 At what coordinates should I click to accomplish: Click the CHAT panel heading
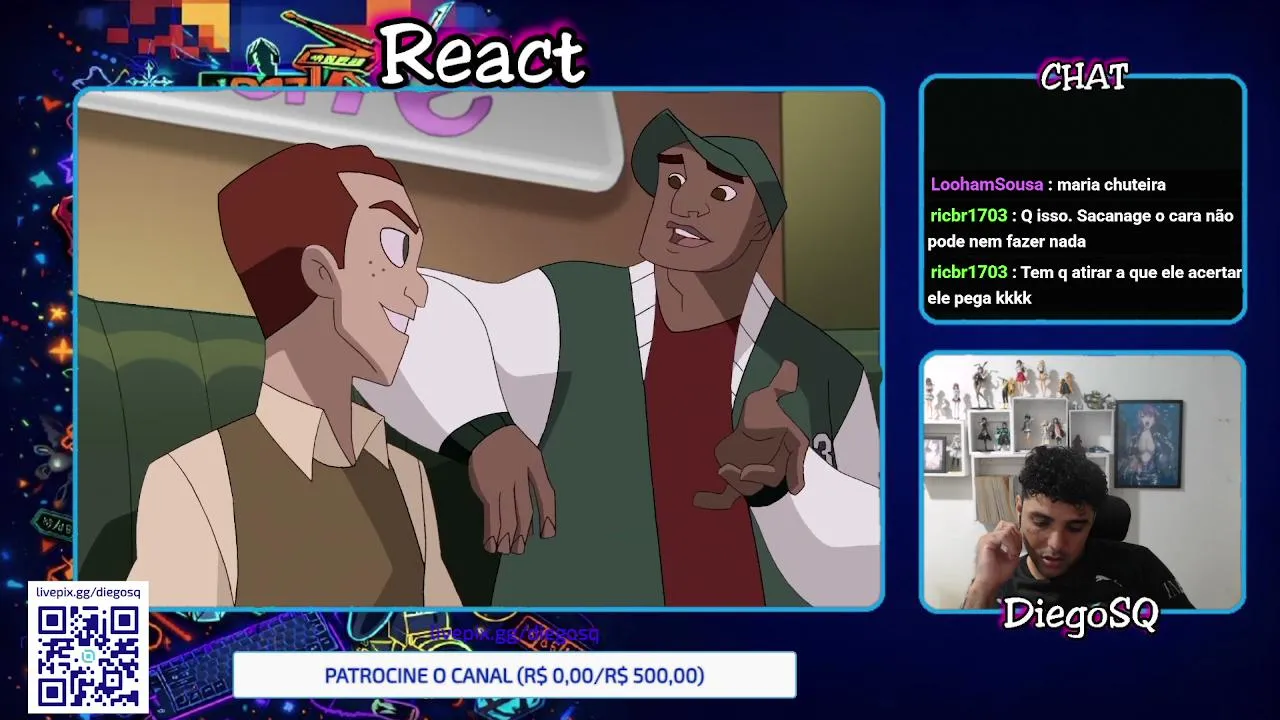[x=1084, y=76]
